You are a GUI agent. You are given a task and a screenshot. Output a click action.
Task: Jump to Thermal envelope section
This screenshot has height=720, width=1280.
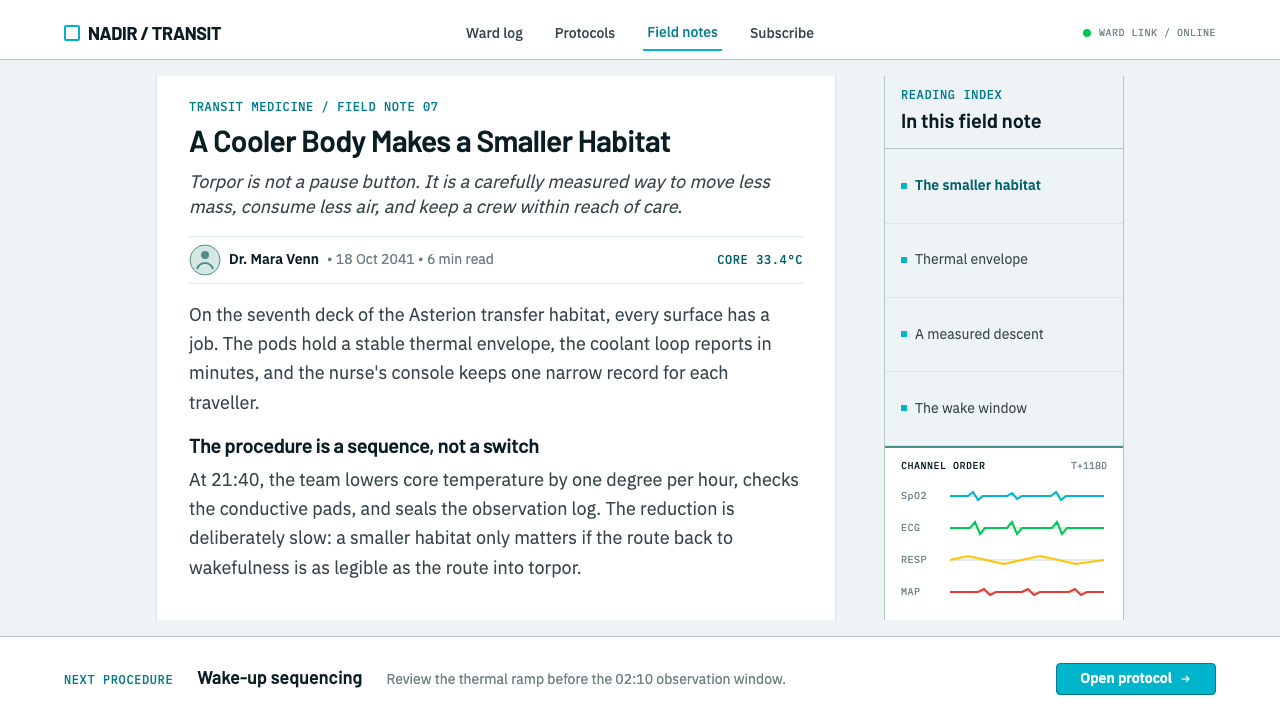tap(1004, 260)
